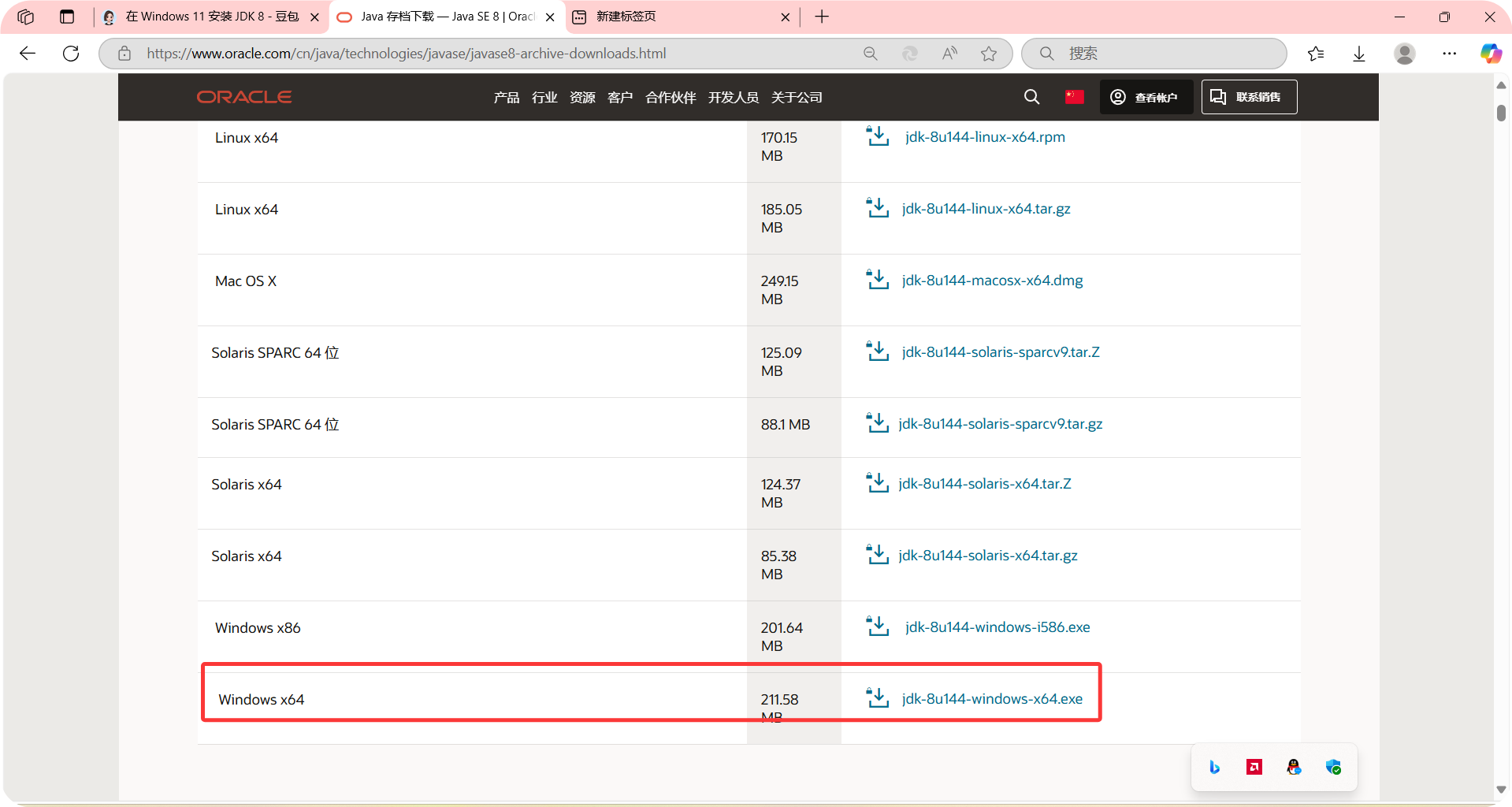The height and width of the screenshot is (807, 1512).
Task: Click the 联系销售 button
Action: point(1249,97)
